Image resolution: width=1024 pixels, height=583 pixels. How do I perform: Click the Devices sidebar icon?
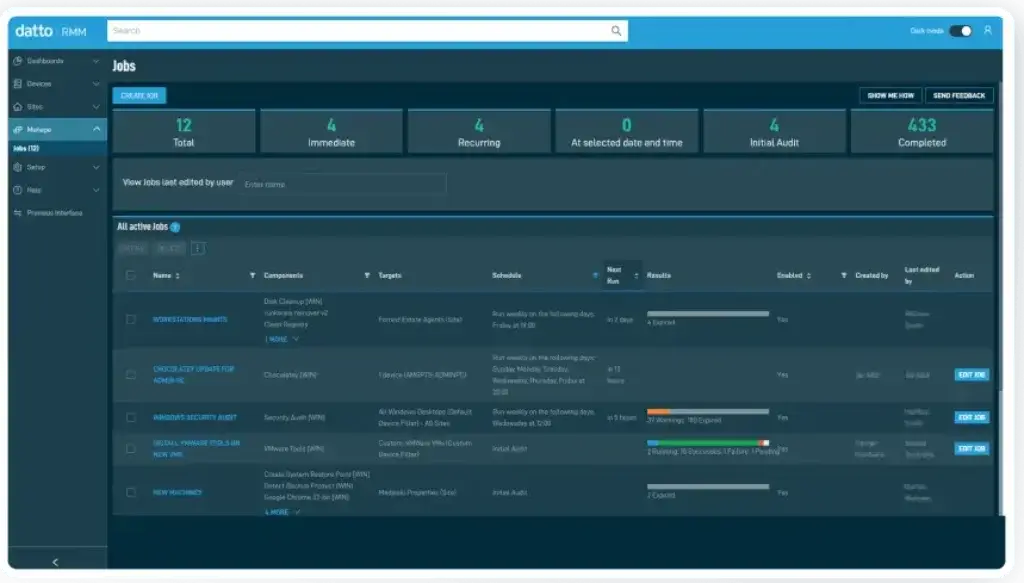tap(18, 84)
